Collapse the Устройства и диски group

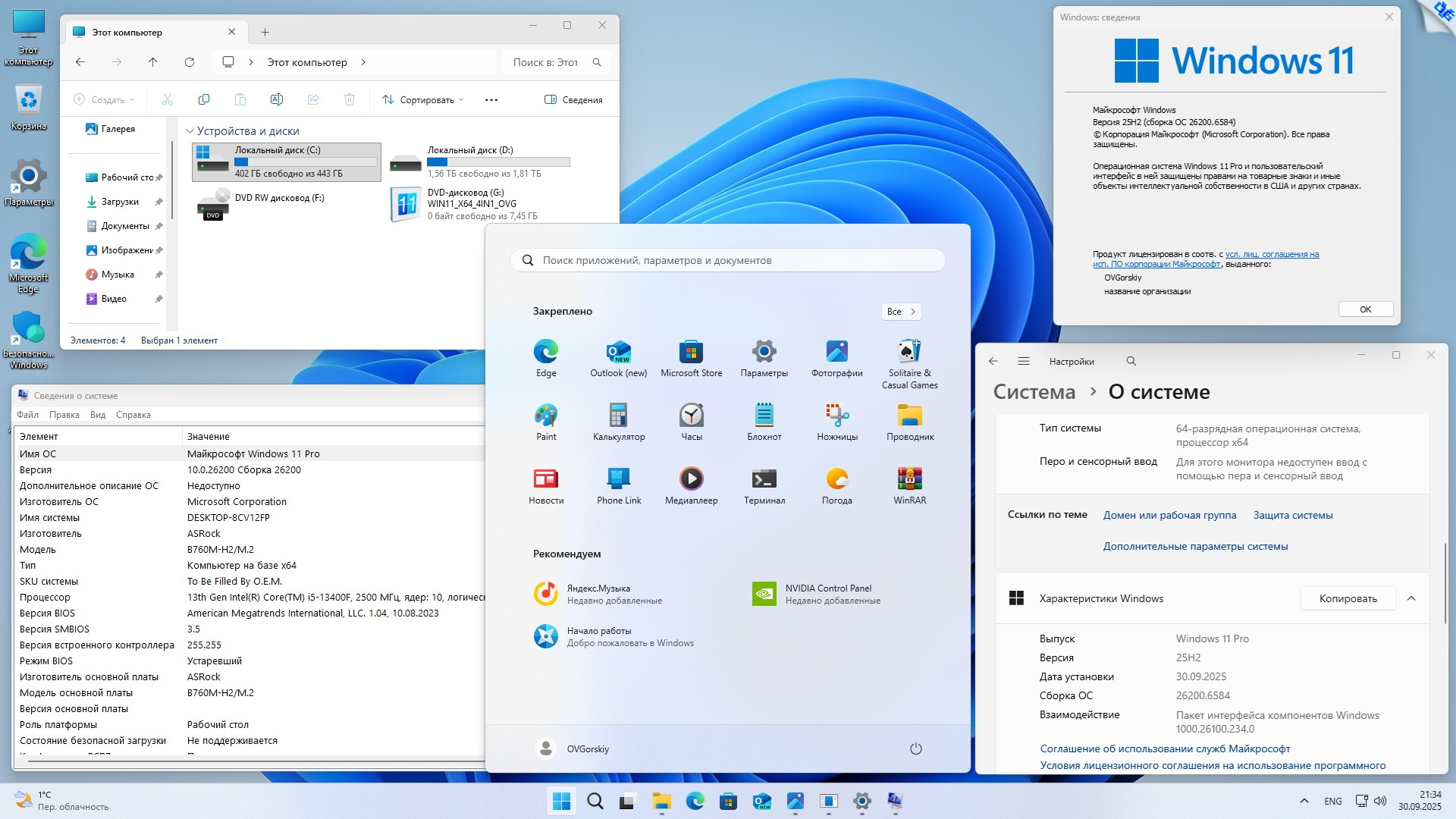190,131
